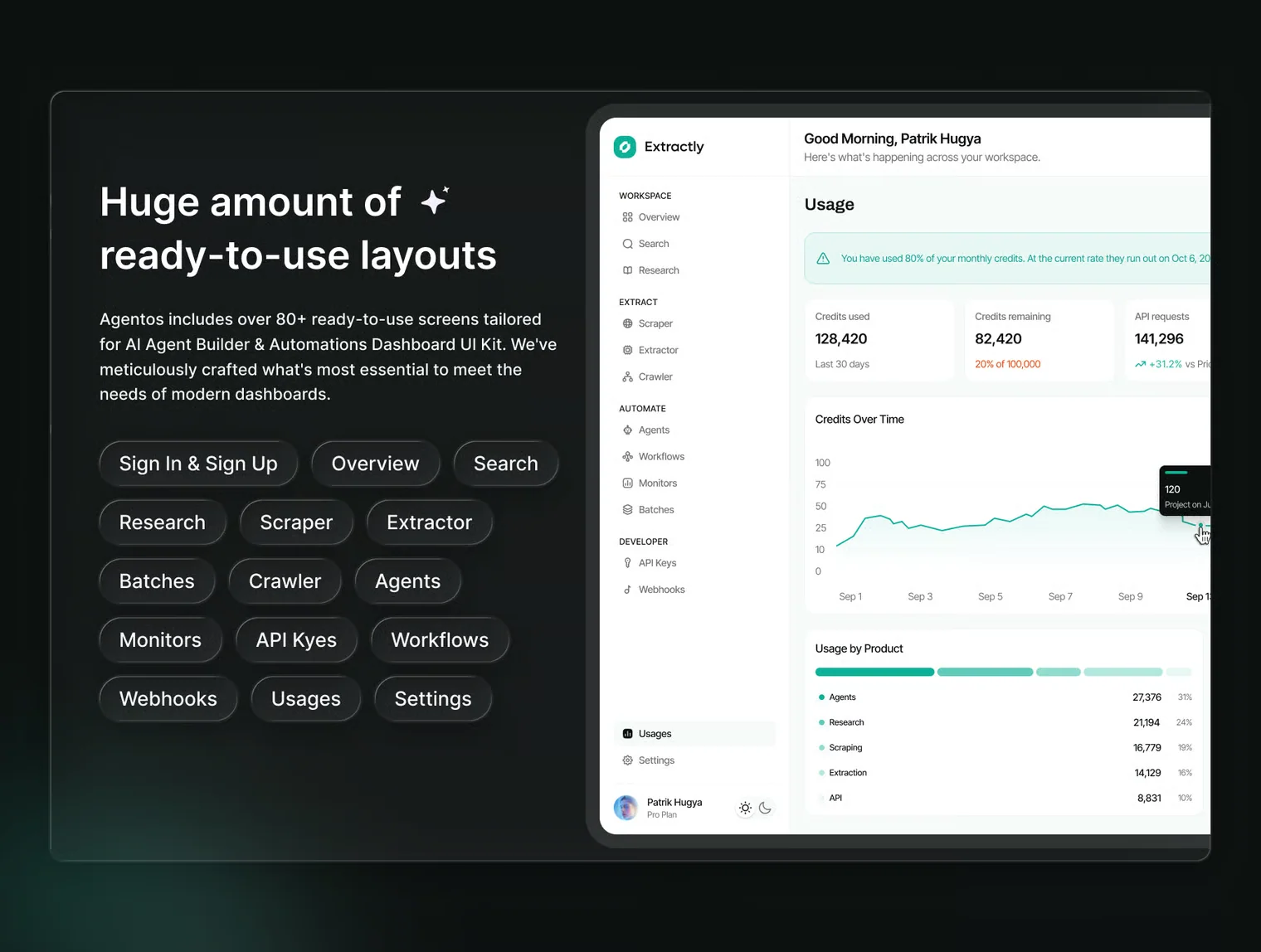This screenshot has width=1261, height=952.
Task: Click the Batches stack icon
Action: click(628, 509)
